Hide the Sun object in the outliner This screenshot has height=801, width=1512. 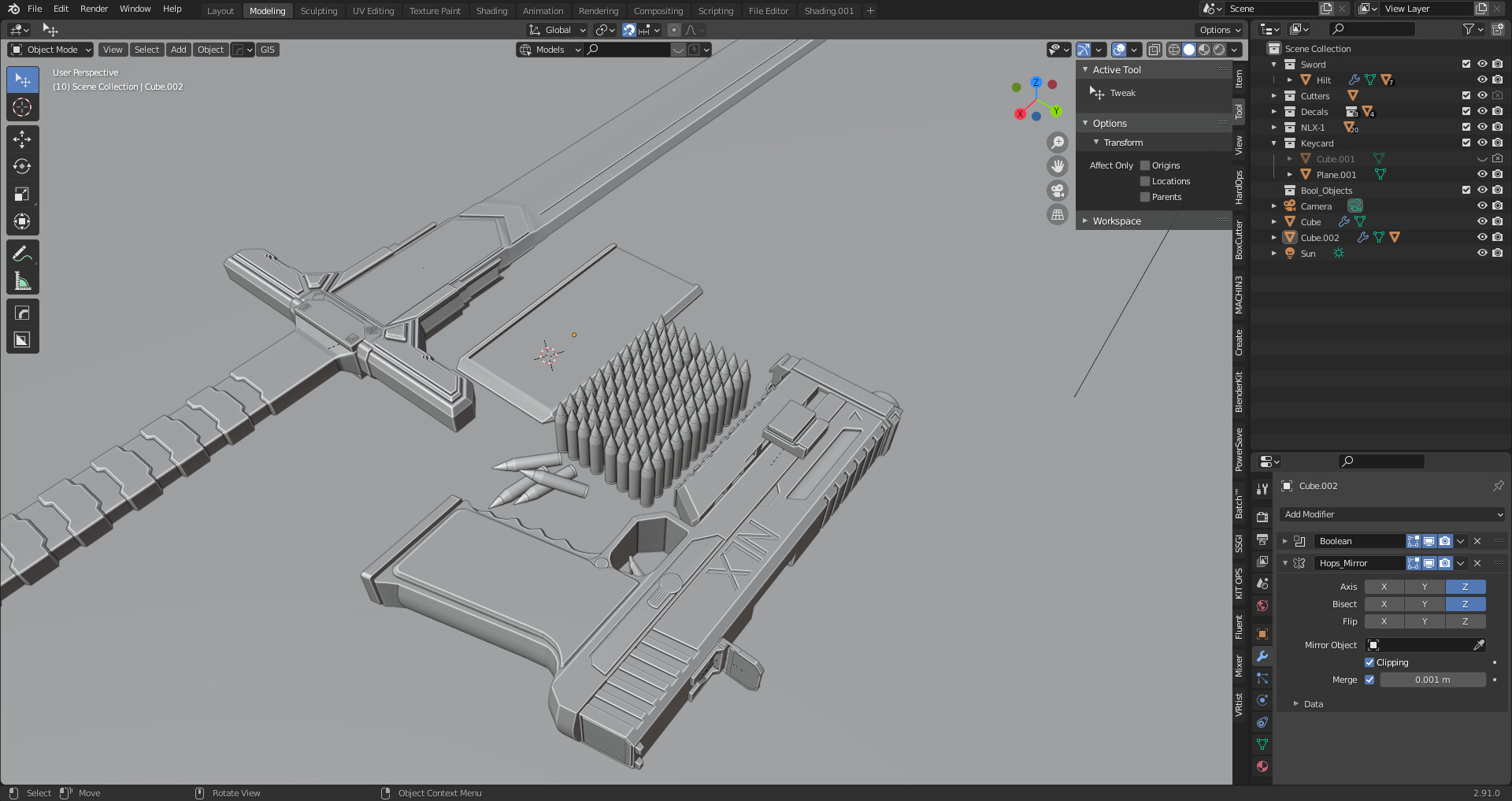1483,253
